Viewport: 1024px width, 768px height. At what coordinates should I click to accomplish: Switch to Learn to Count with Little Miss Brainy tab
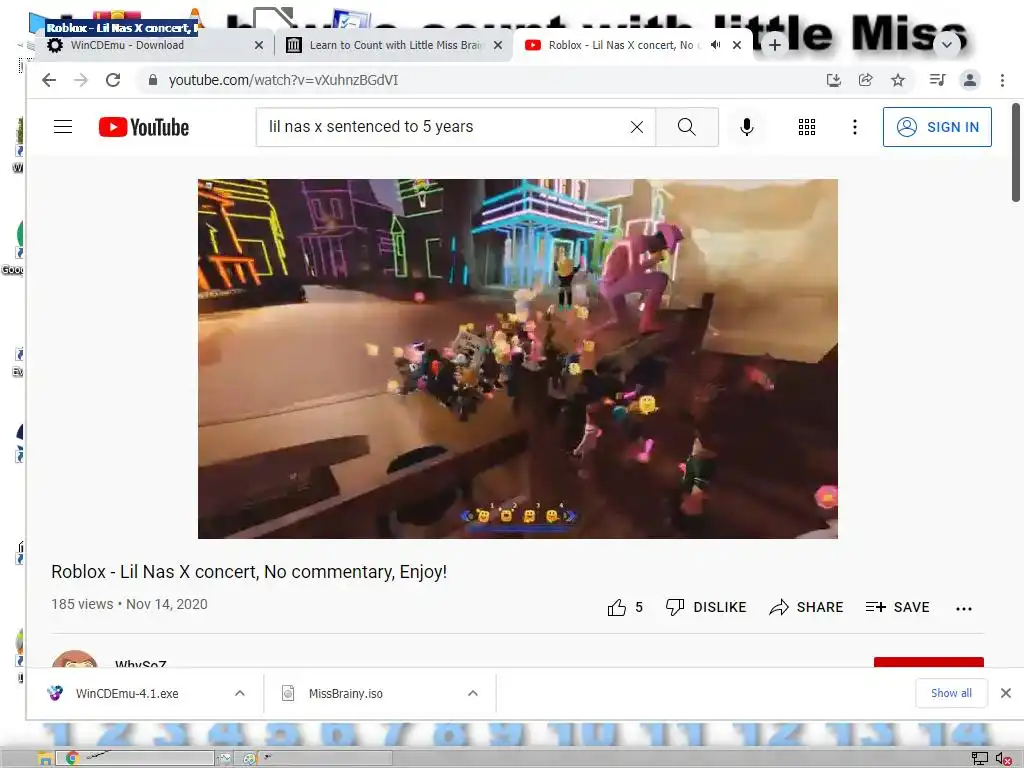tap(395, 45)
